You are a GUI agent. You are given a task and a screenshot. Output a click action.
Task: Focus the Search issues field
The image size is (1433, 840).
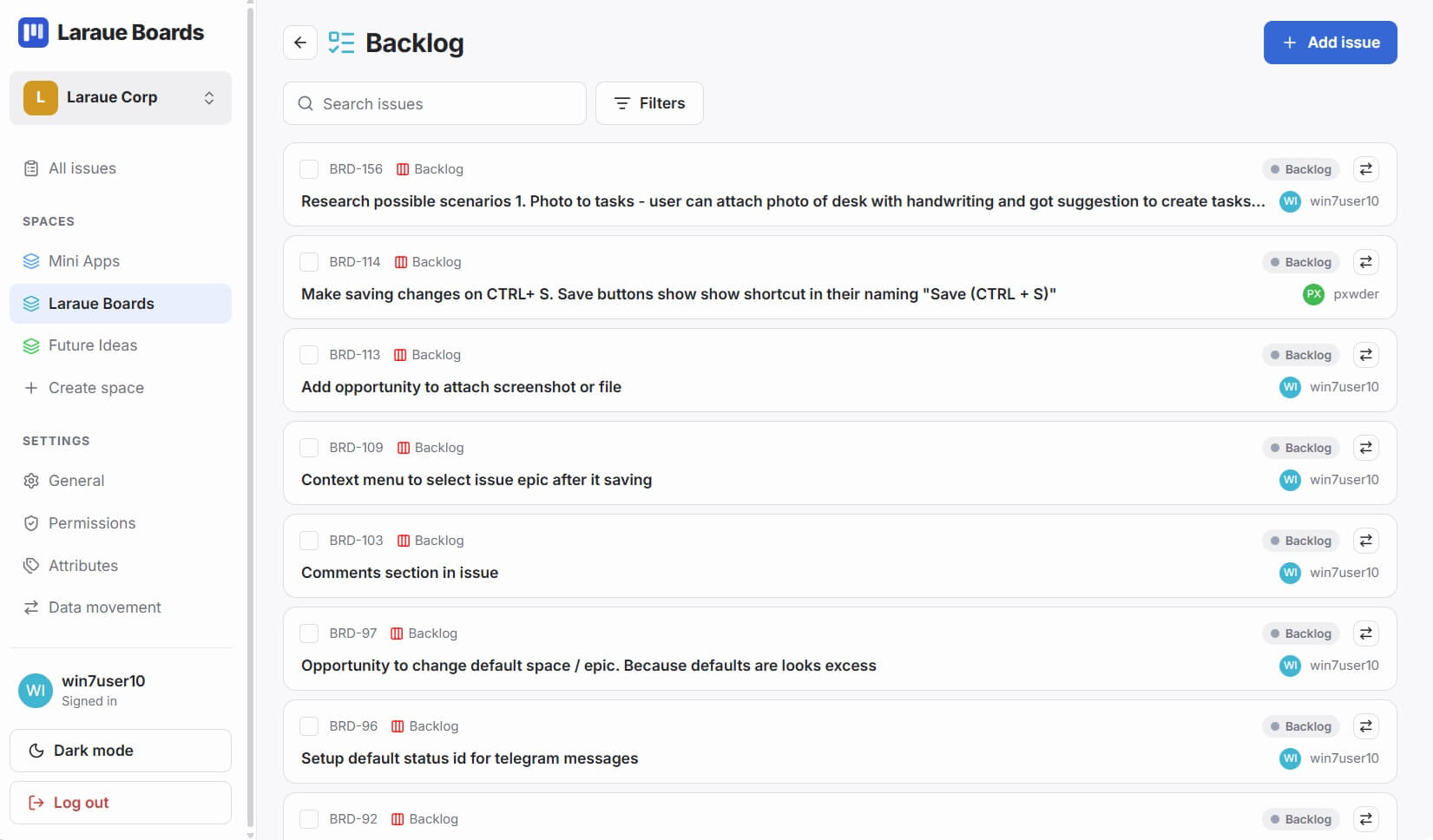[435, 103]
